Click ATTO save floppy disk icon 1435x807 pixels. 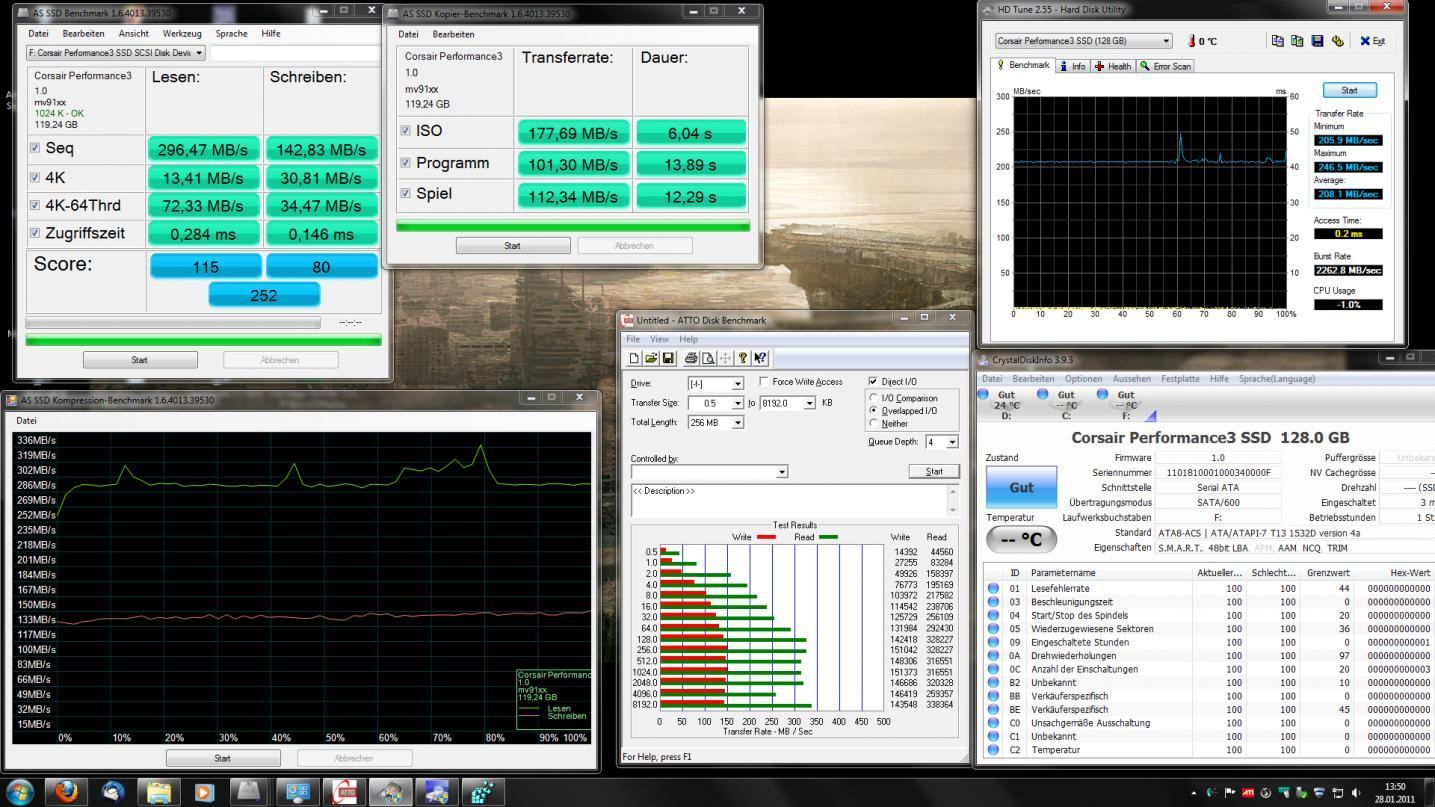668,358
